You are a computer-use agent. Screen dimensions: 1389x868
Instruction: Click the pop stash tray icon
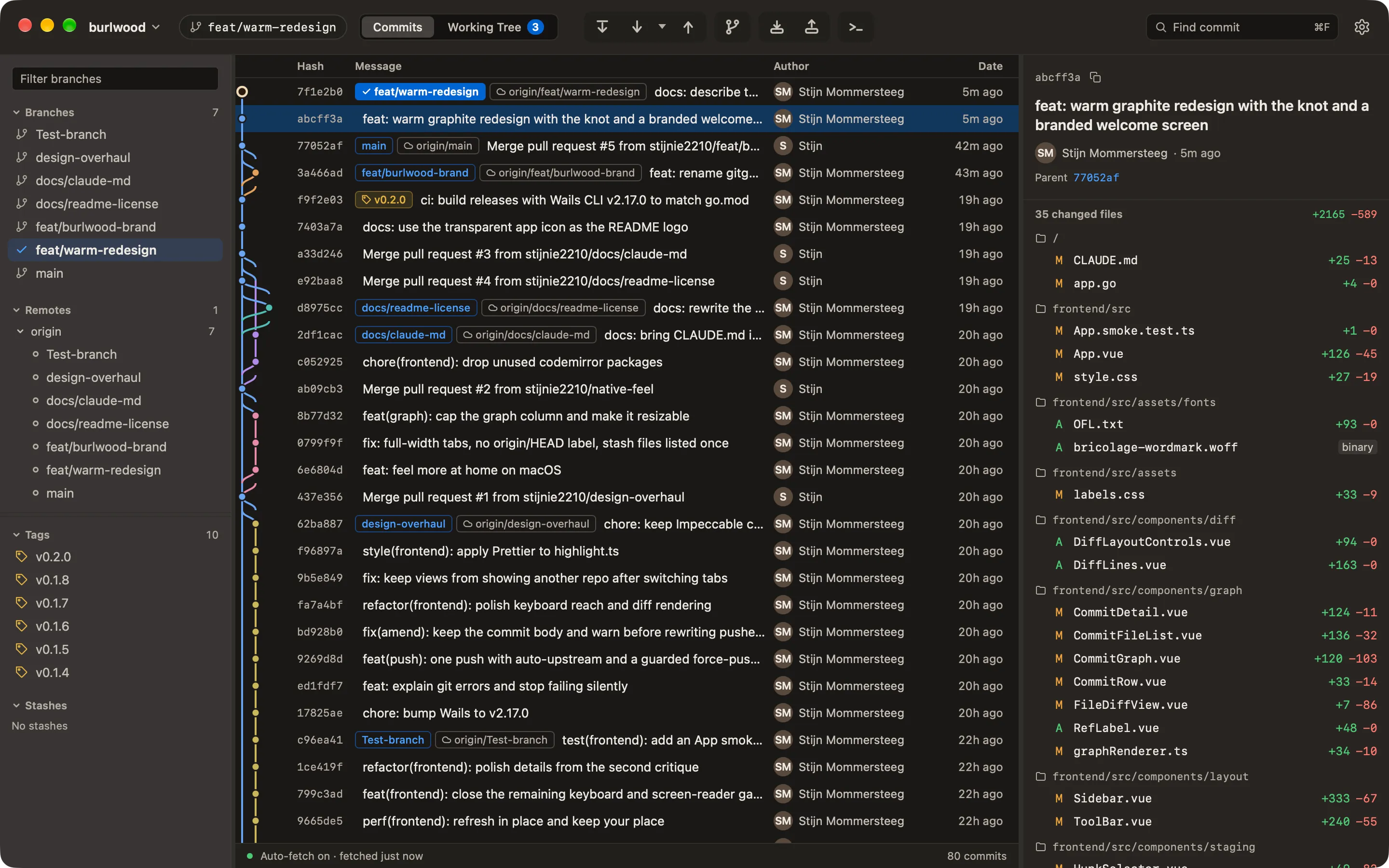tap(811, 27)
